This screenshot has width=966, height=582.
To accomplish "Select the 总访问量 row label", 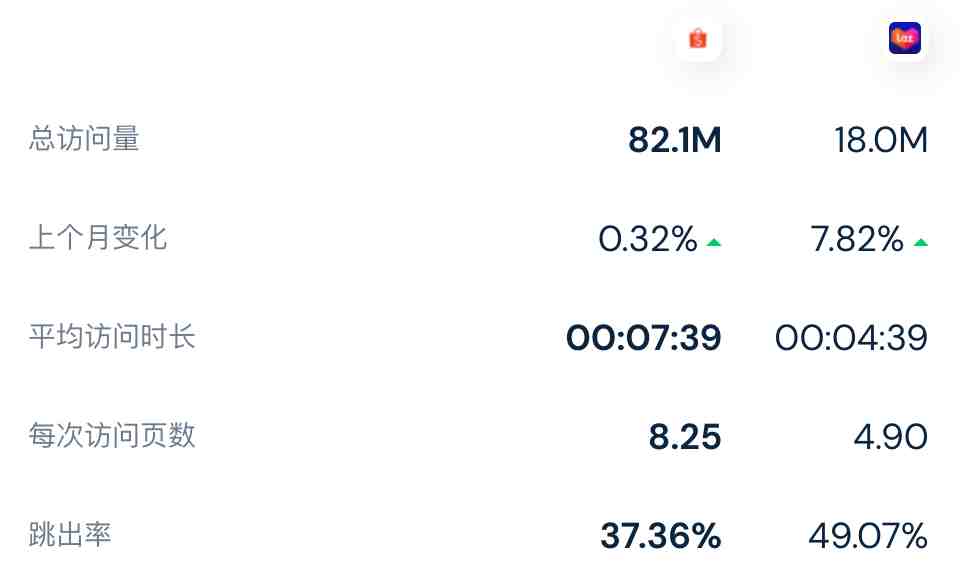I will tap(84, 139).
